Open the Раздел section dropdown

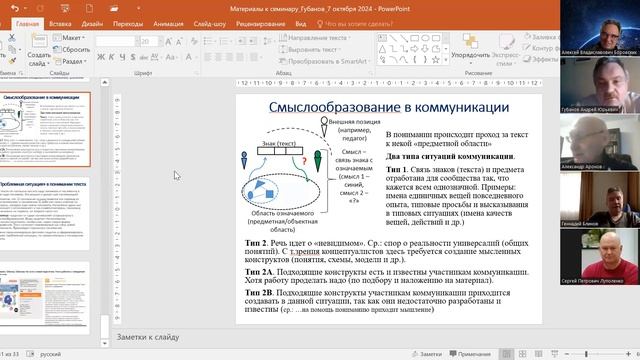pos(70,61)
